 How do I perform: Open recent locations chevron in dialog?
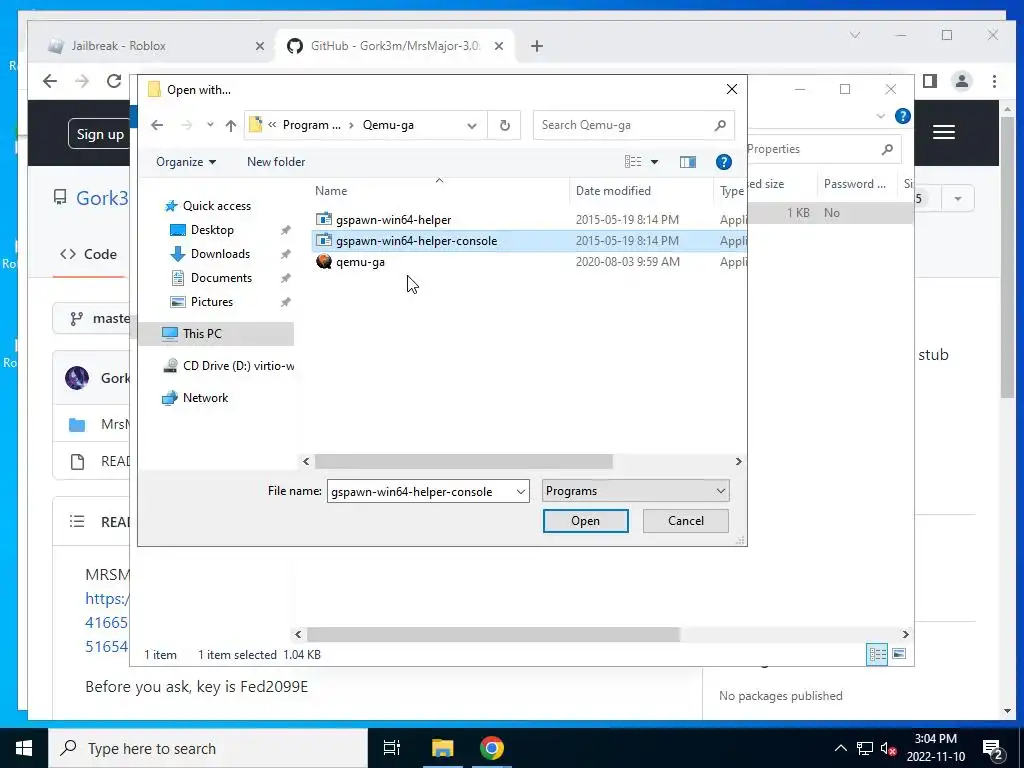[x=210, y=125]
